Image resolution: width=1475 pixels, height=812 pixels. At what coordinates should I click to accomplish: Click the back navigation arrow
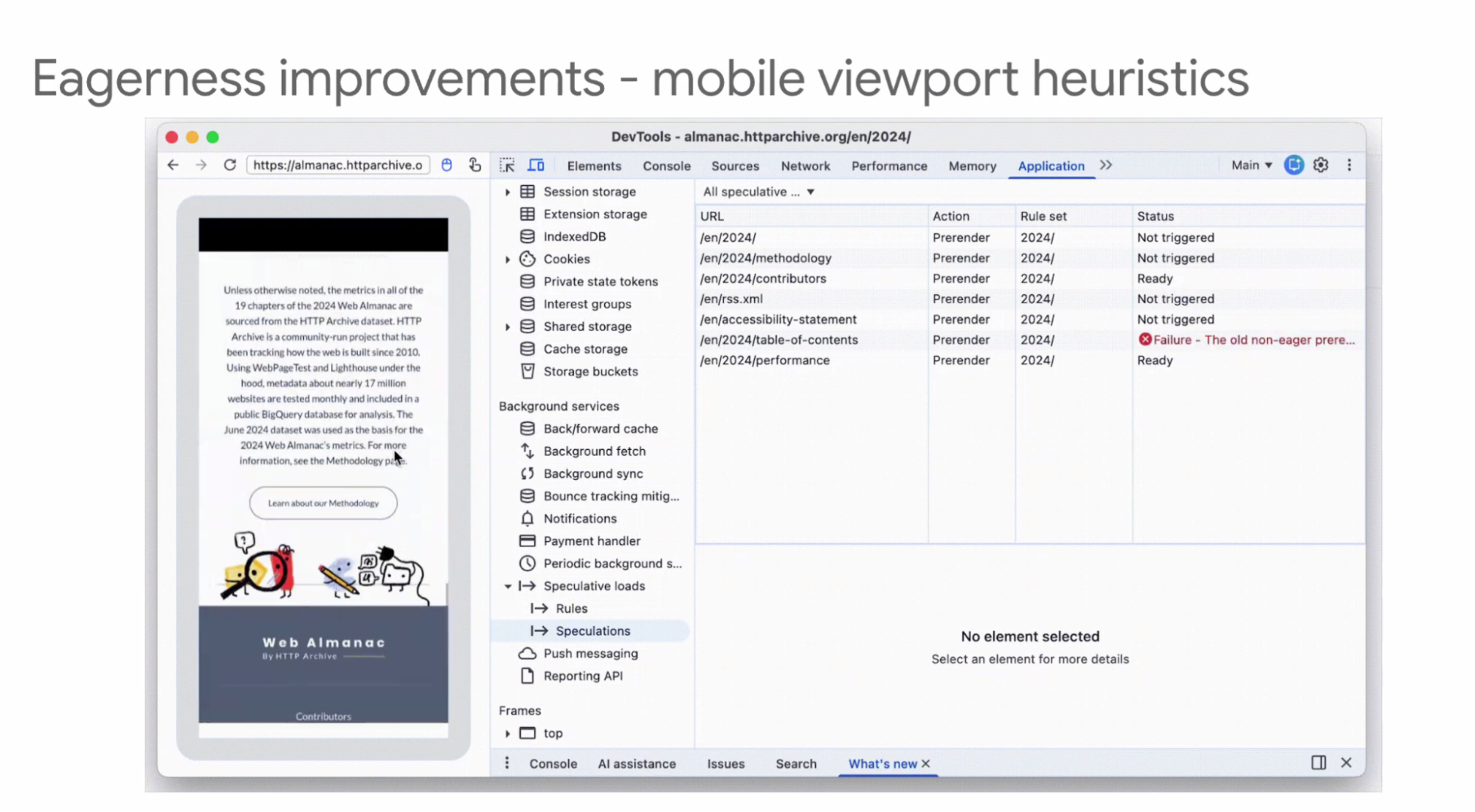pos(173,165)
